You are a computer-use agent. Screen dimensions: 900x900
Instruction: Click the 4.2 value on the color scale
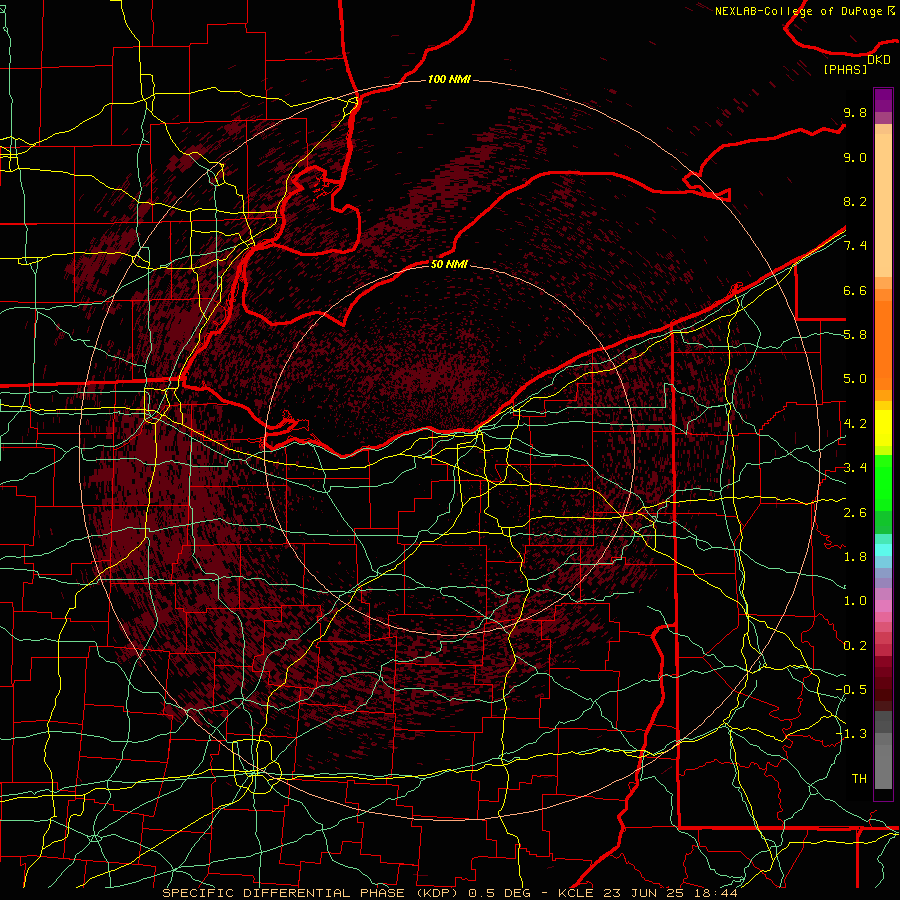pos(855,424)
